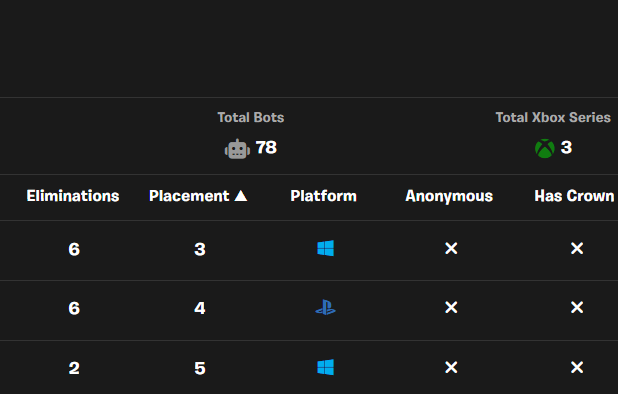Select placement value 3 cell
618x394 pixels.
[200, 249]
